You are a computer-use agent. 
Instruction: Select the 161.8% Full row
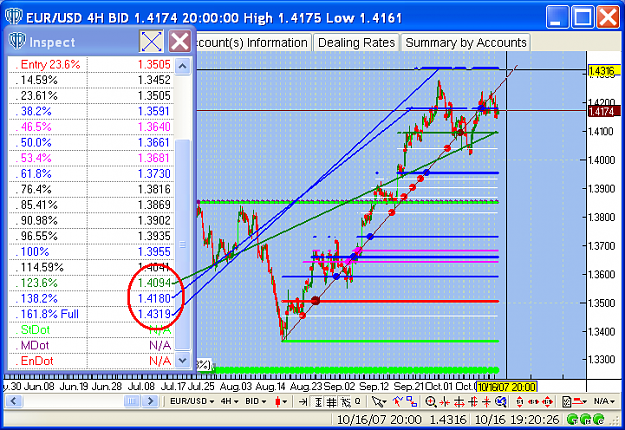click(x=91, y=314)
